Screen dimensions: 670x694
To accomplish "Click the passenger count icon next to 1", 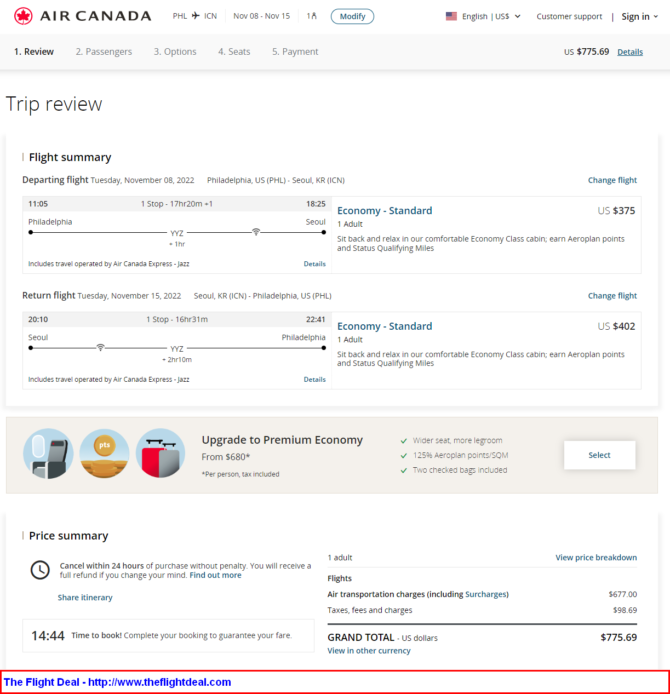I will point(314,16).
